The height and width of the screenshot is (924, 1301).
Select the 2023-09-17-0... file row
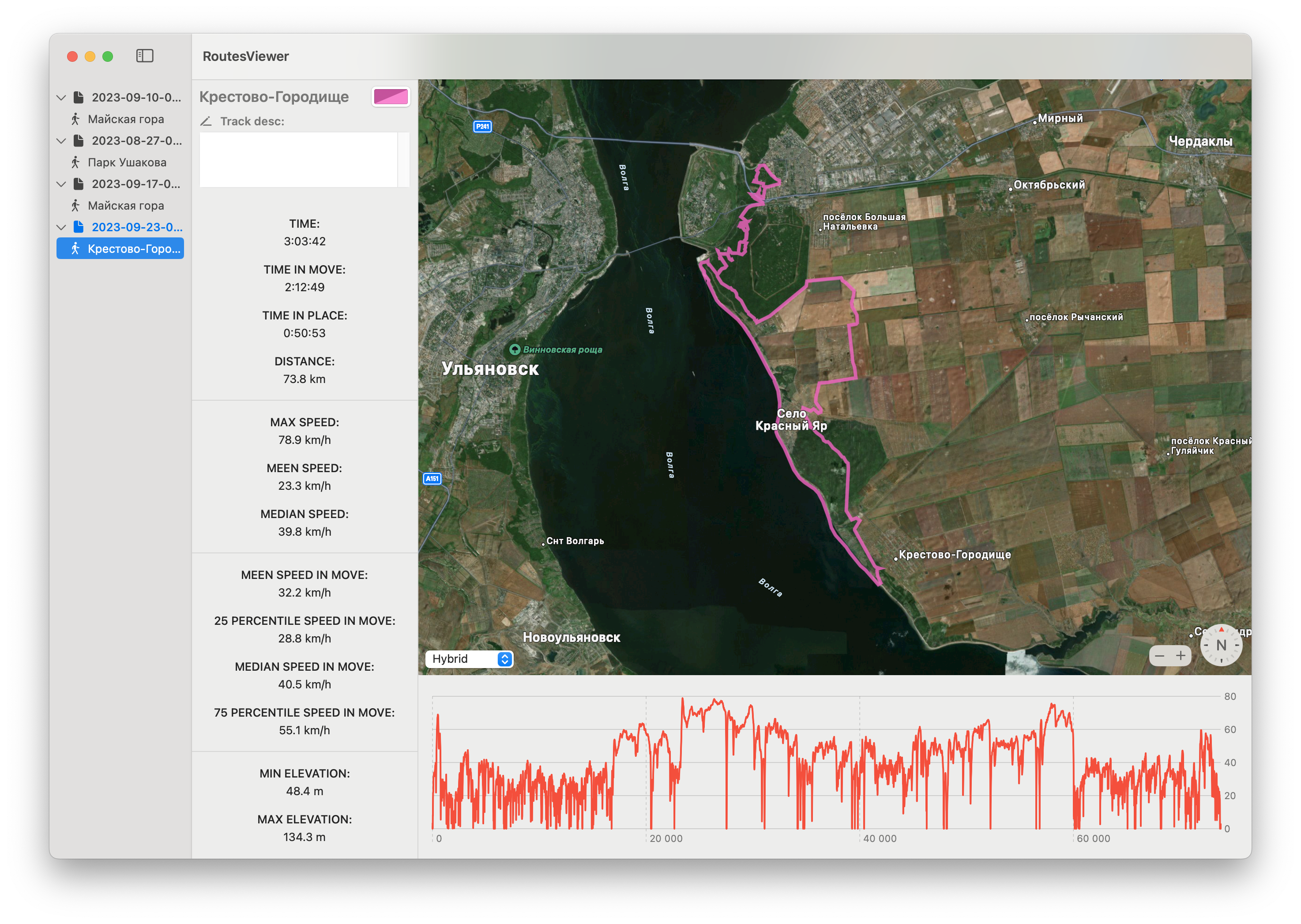(x=120, y=184)
